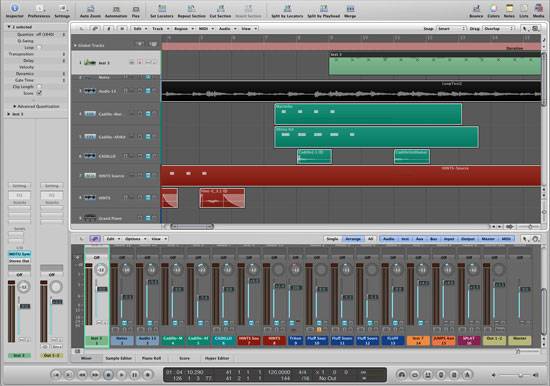Switch to the Piano Roll tab
This screenshot has height=386, width=550.
[x=151, y=358]
